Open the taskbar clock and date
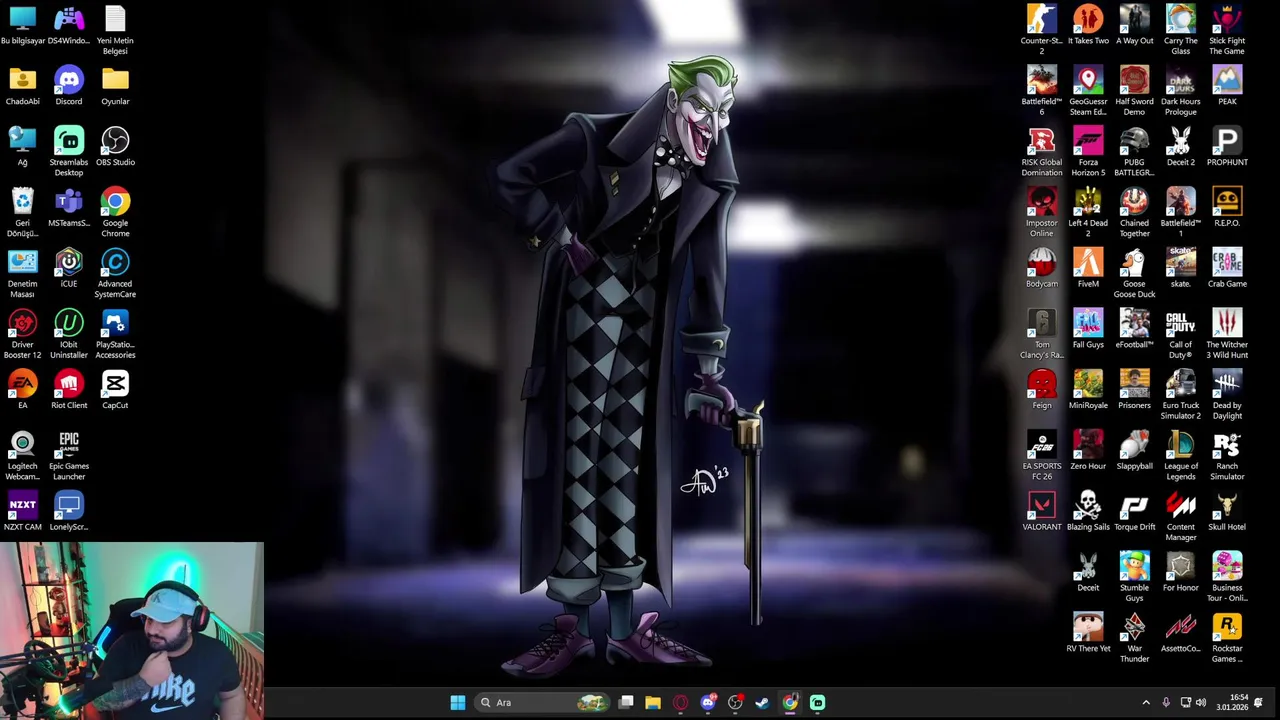Image resolution: width=1280 pixels, height=720 pixels. pyautogui.click(x=1232, y=702)
